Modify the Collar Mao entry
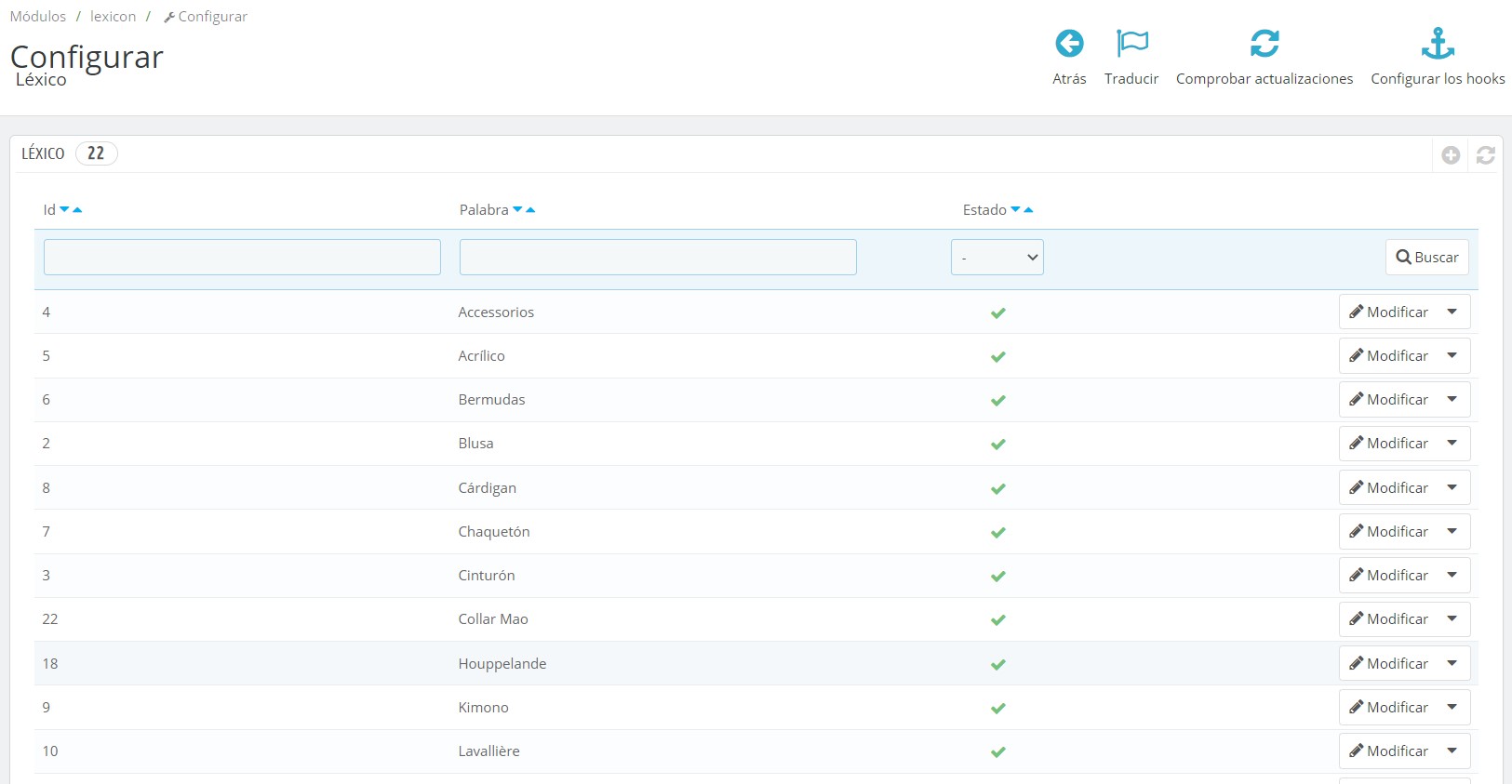Image resolution: width=1512 pixels, height=784 pixels. [x=1388, y=618]
